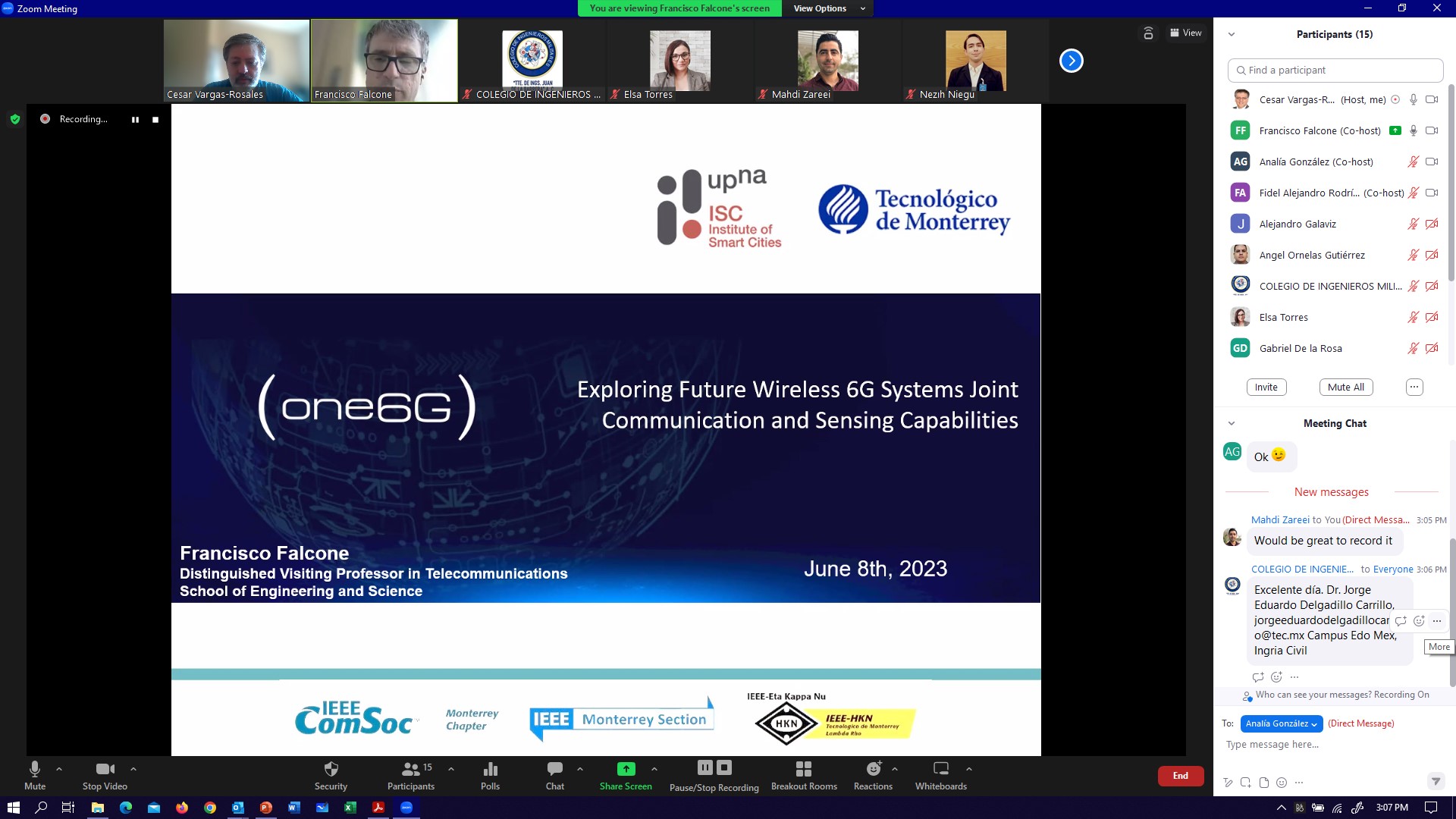Open the Reactions menu
Image resolution: width=1456 pixels, height=819 pixels.
tap(873, 775)
